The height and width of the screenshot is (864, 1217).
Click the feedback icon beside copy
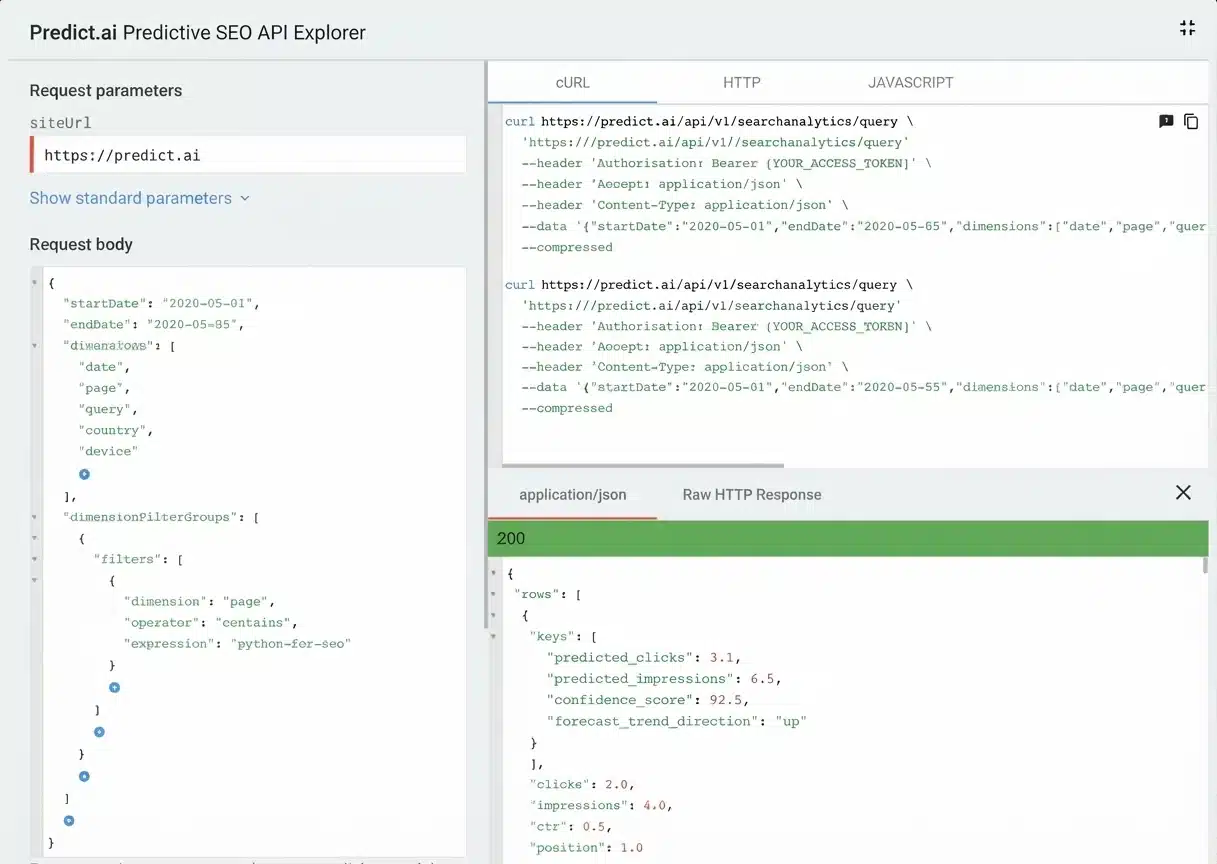tap(1166, 121)
